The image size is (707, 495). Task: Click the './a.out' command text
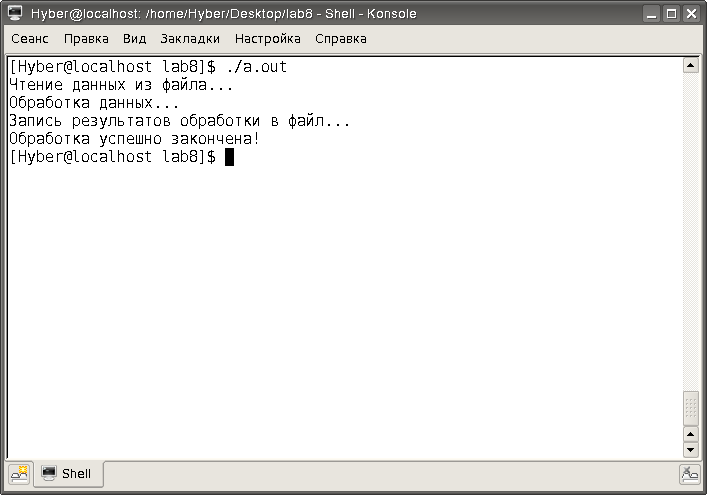click(x=256, y=67)
